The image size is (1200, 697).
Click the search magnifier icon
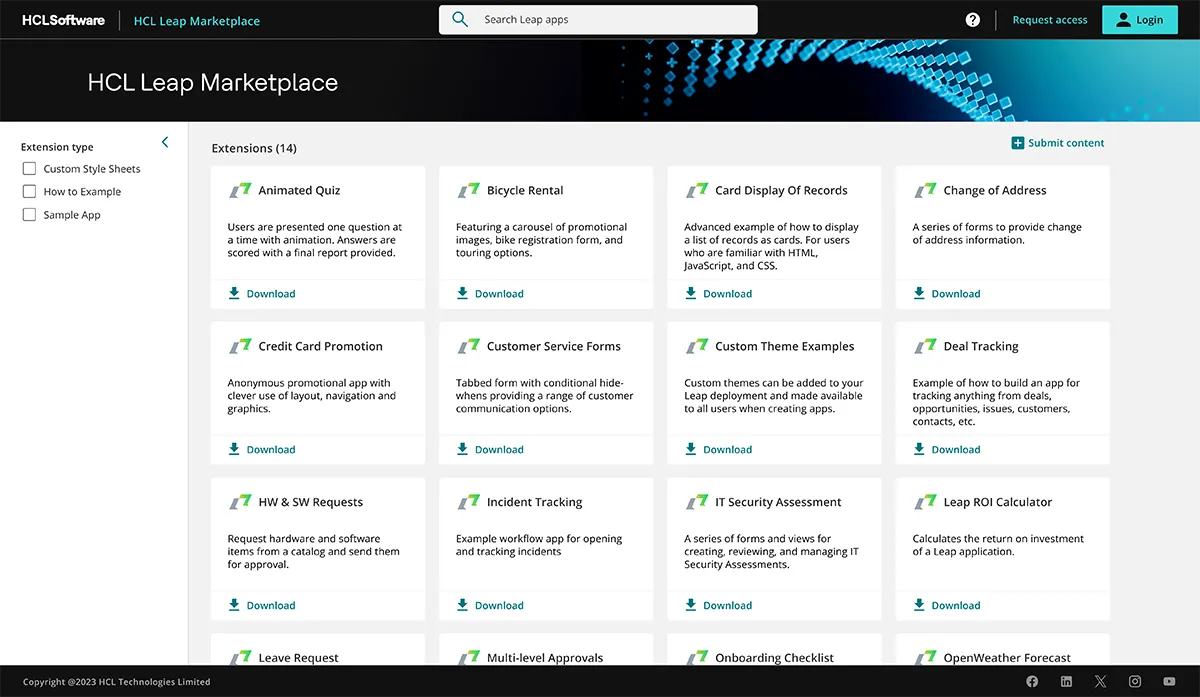pos(460,18)
